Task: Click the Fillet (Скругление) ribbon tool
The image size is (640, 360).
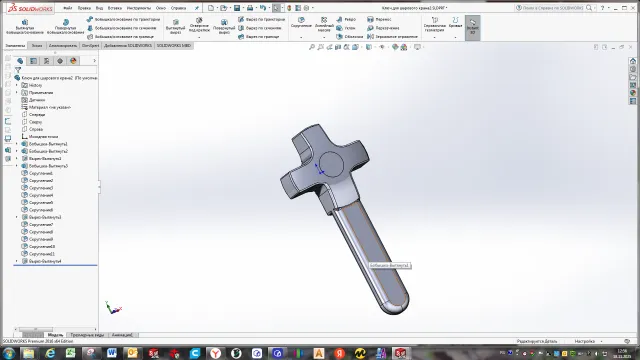Action: [x=301, y=22]
